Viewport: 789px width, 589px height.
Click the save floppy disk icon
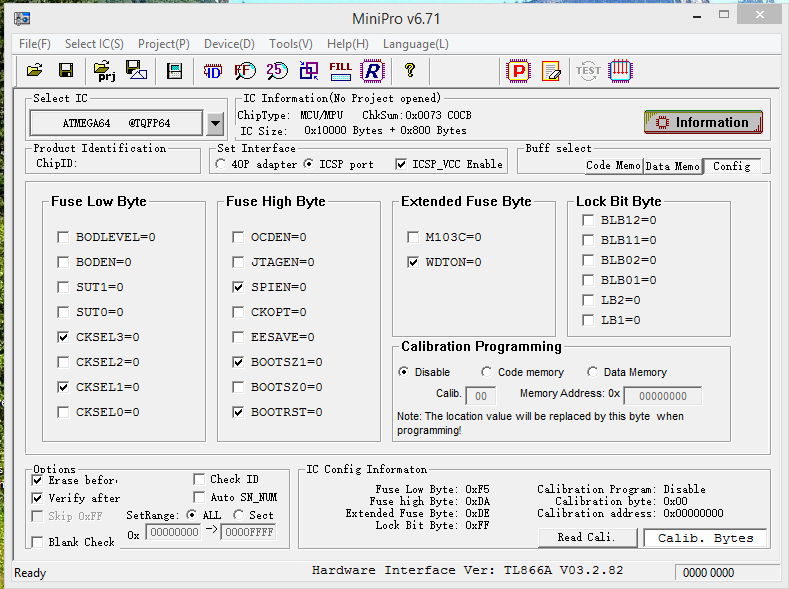point(66,70)
